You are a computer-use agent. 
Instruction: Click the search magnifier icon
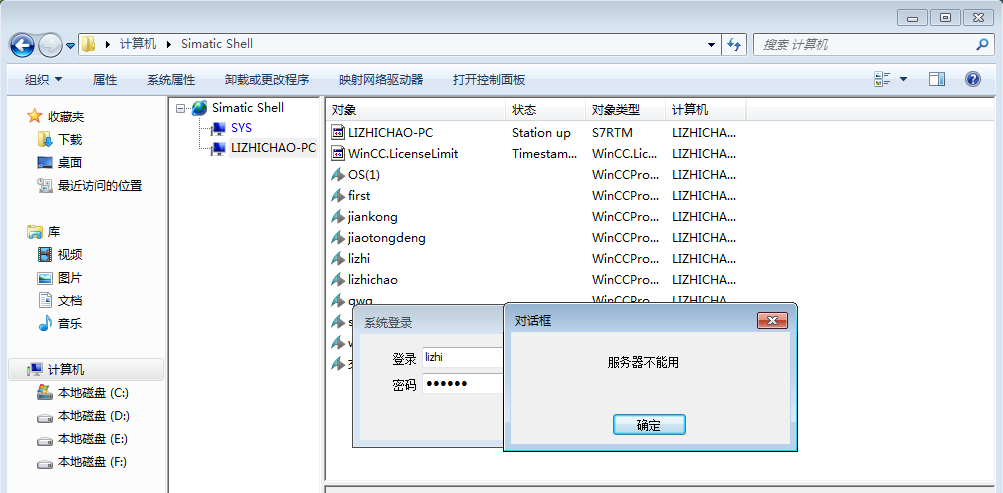point(983,44)
